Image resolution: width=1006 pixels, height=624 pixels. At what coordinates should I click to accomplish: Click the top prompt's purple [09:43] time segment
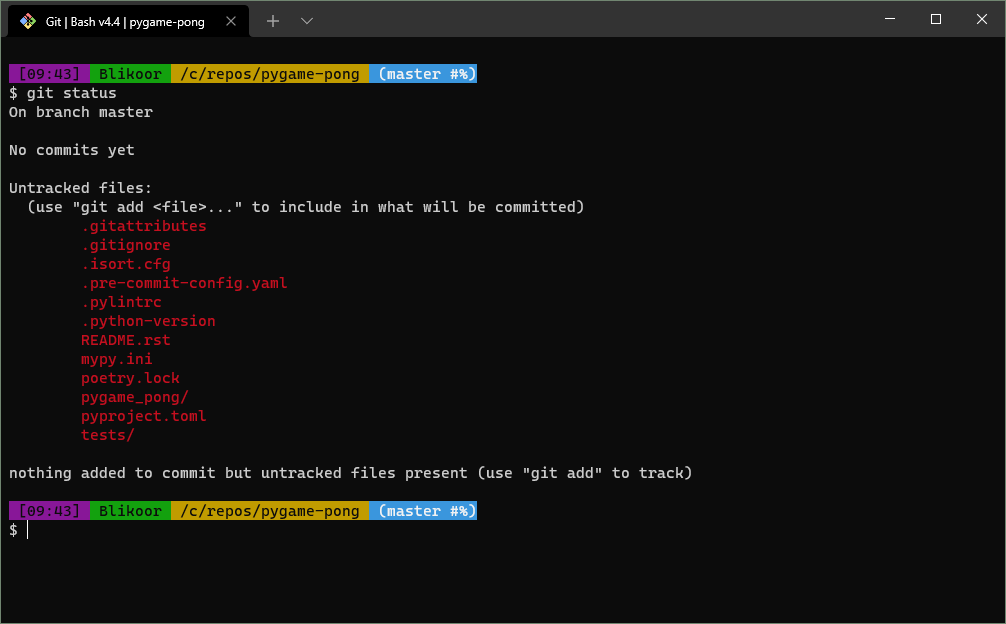pyautogui.click(x=49, y=74)
